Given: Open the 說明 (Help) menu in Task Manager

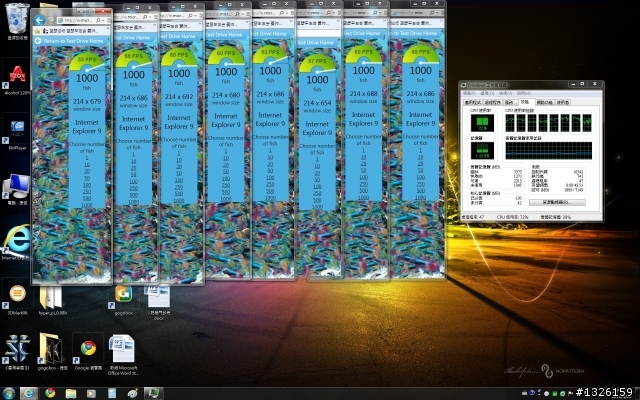Looking at the screenshot, I should tap(524, 93).
